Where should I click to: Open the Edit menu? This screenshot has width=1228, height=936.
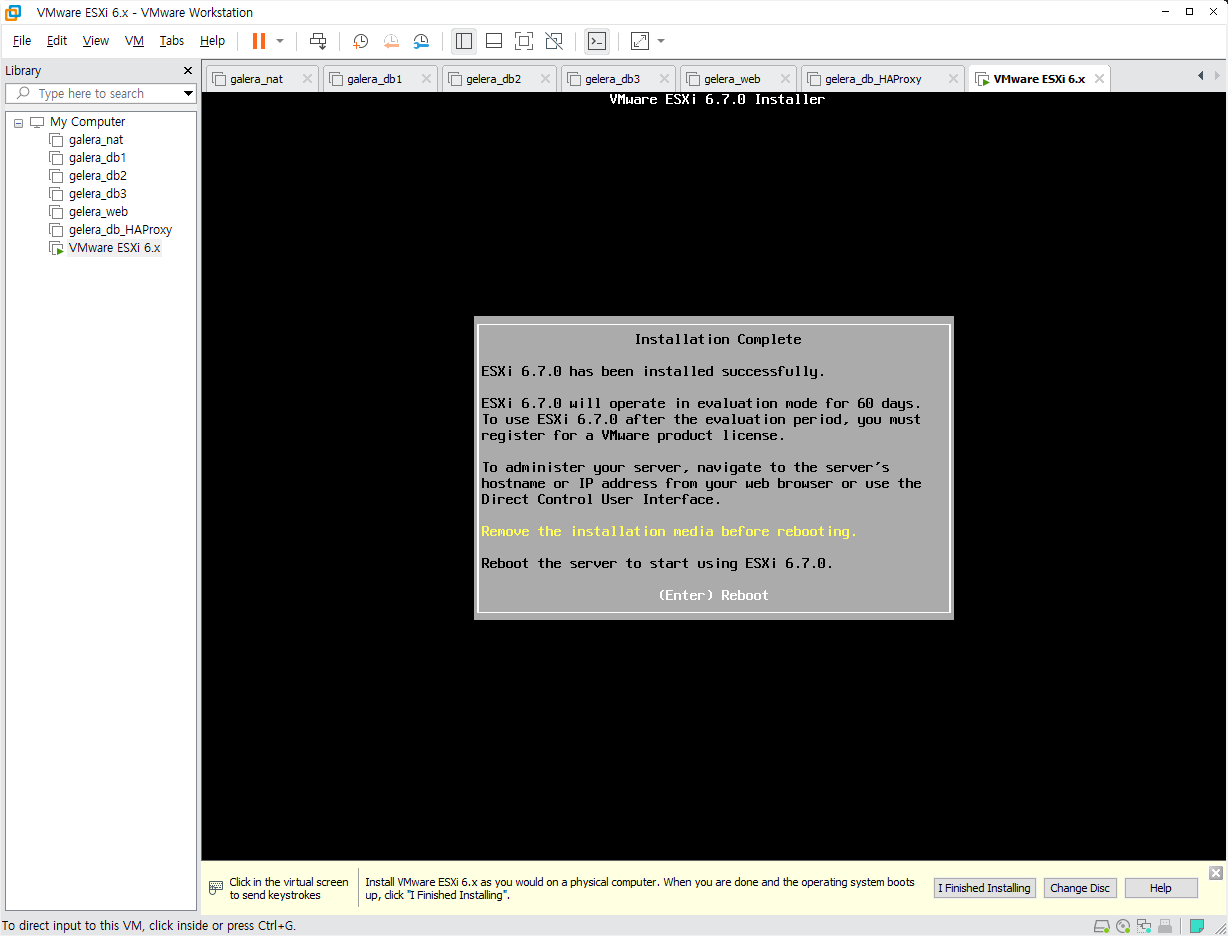point(57,41)
